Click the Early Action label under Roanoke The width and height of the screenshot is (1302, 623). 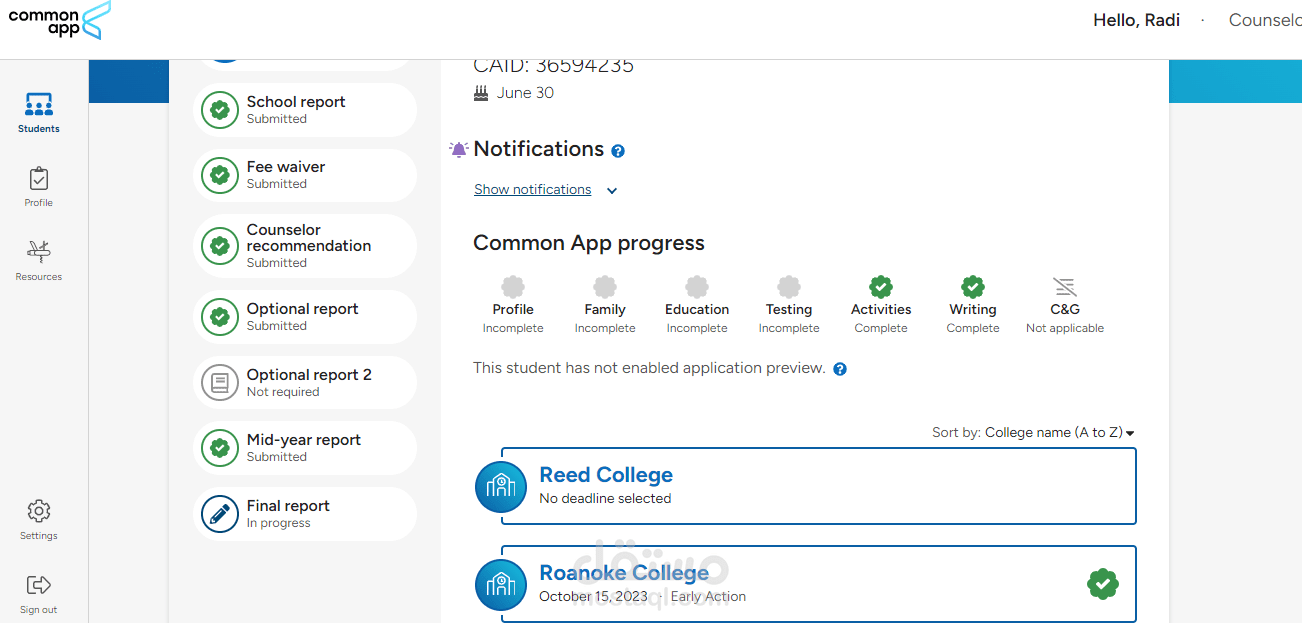(708, 597)
